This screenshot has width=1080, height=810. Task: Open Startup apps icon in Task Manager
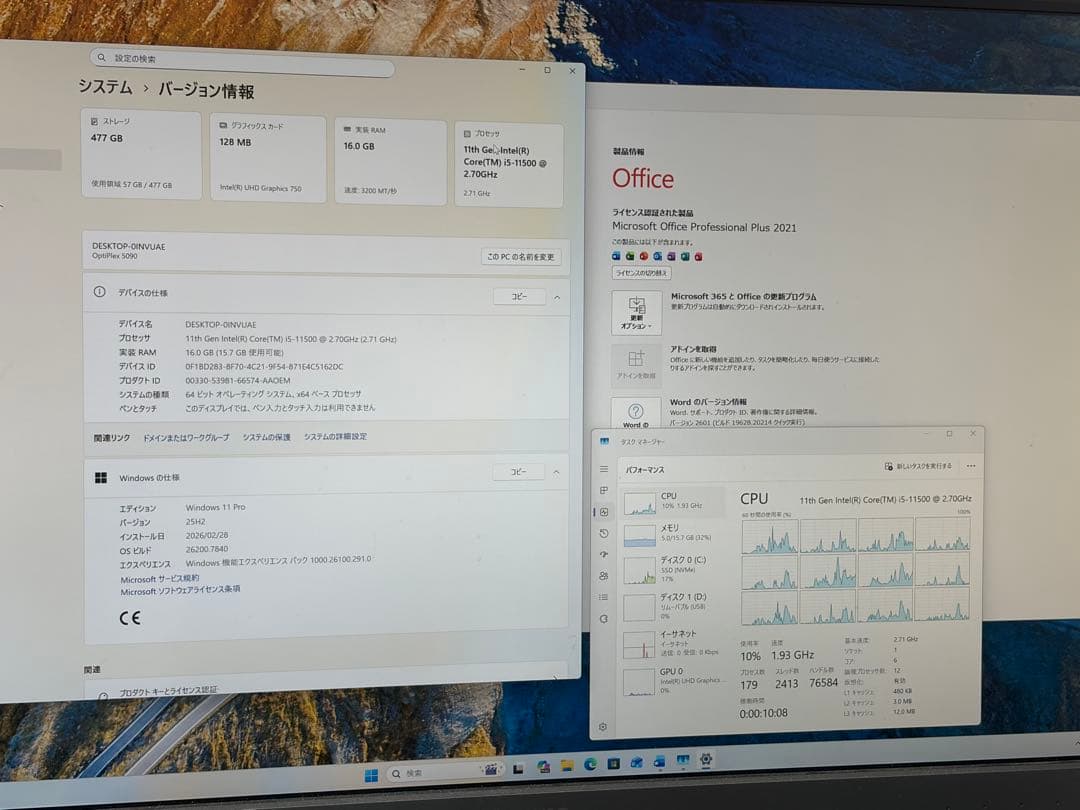(x=603, y=554)
